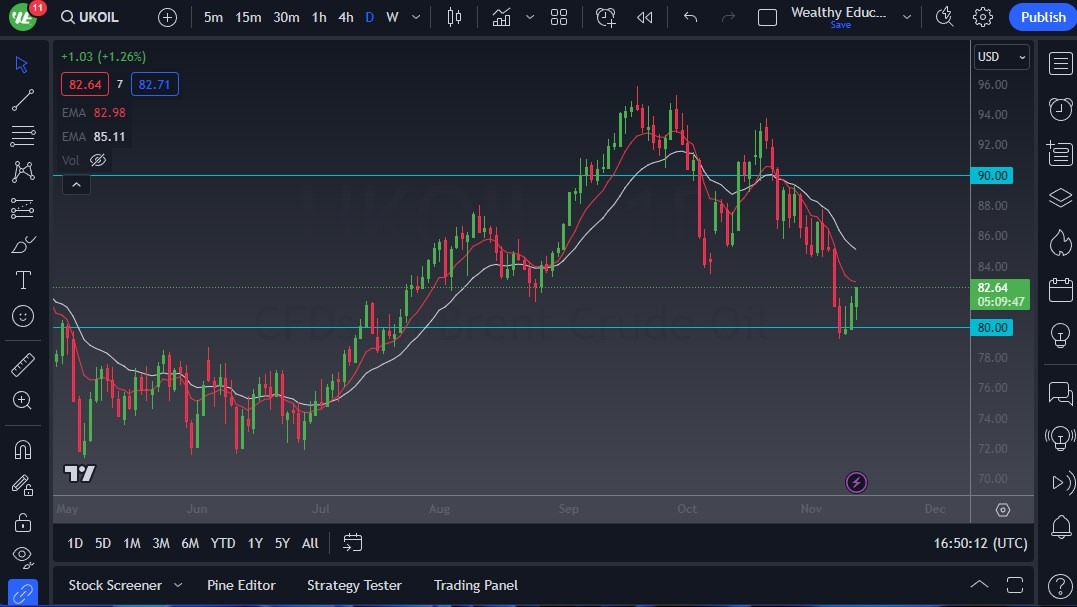Select the Text annotation tool
1077x607 pixels.
[x=24, y=280]
